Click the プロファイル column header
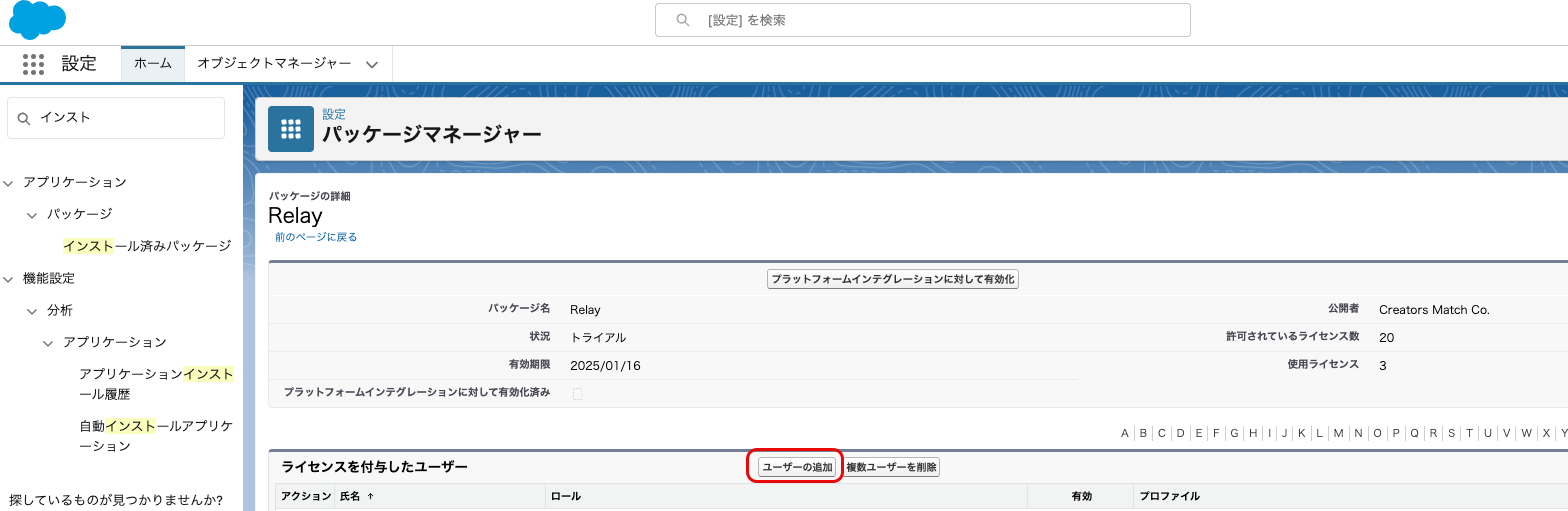The height and width of the screenshot is (511, 1568). pos(1170,496)
